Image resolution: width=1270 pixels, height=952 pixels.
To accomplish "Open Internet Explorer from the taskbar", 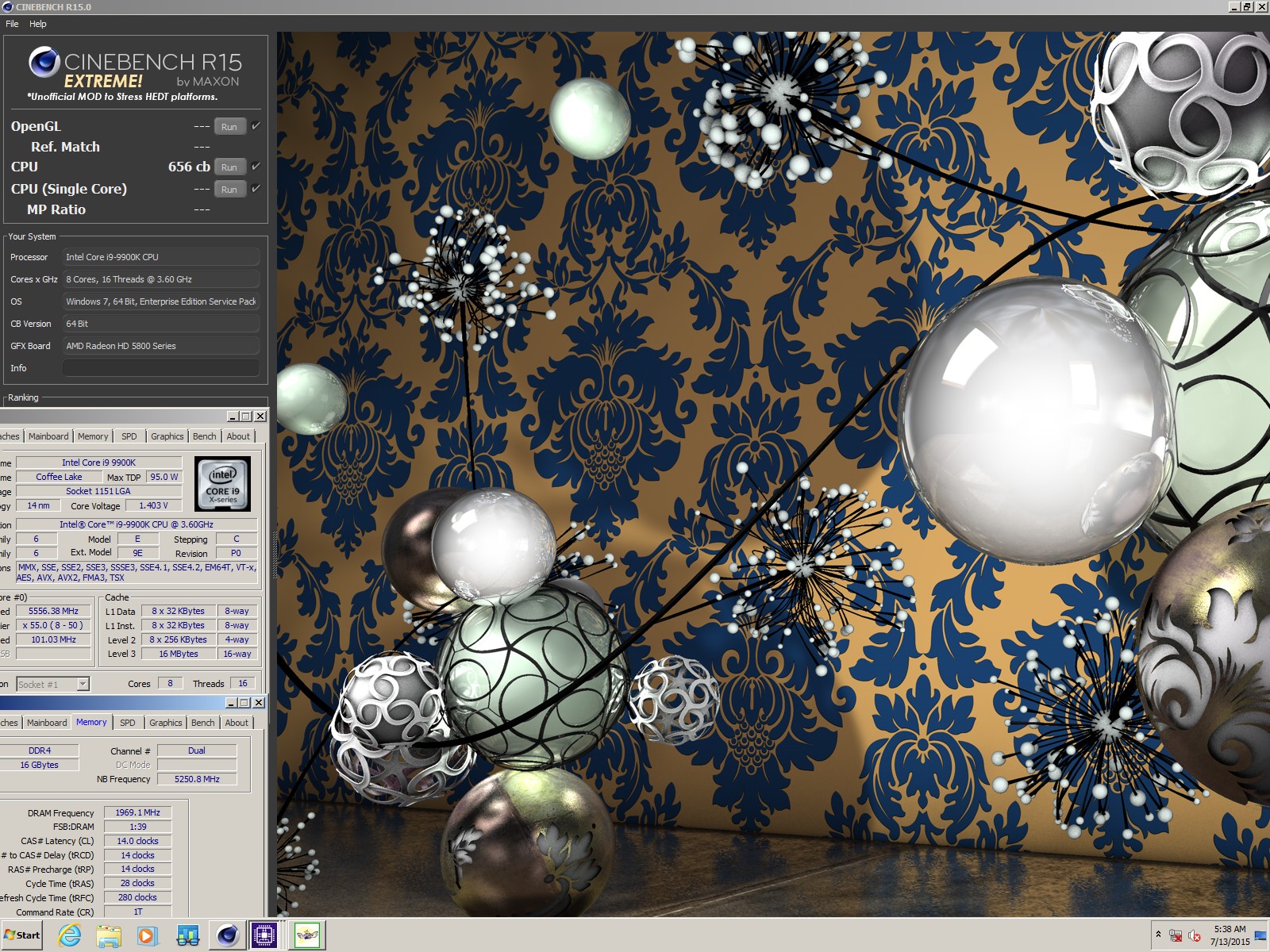I will (x=70, y=935).
